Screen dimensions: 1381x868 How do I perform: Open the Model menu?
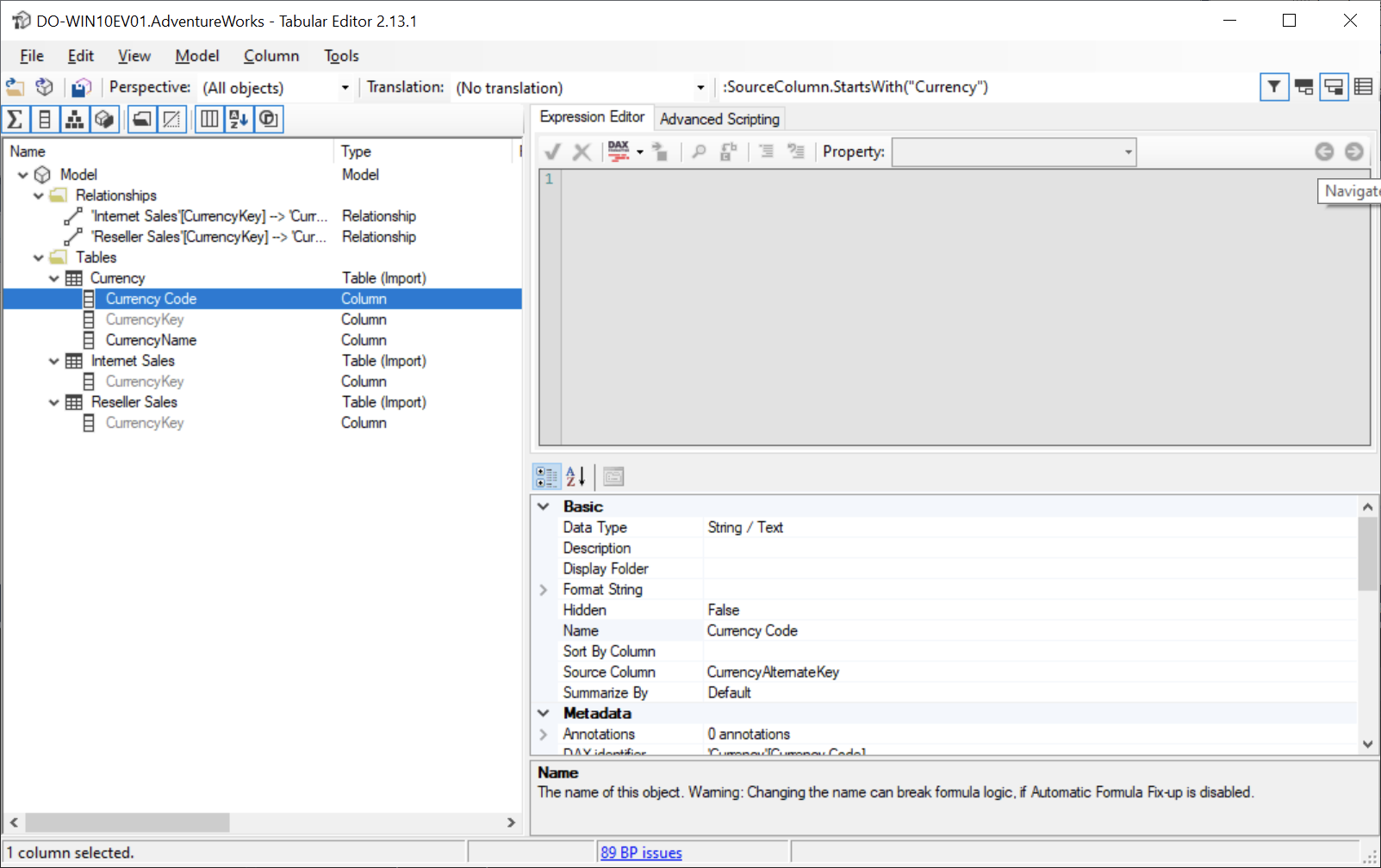196,55
